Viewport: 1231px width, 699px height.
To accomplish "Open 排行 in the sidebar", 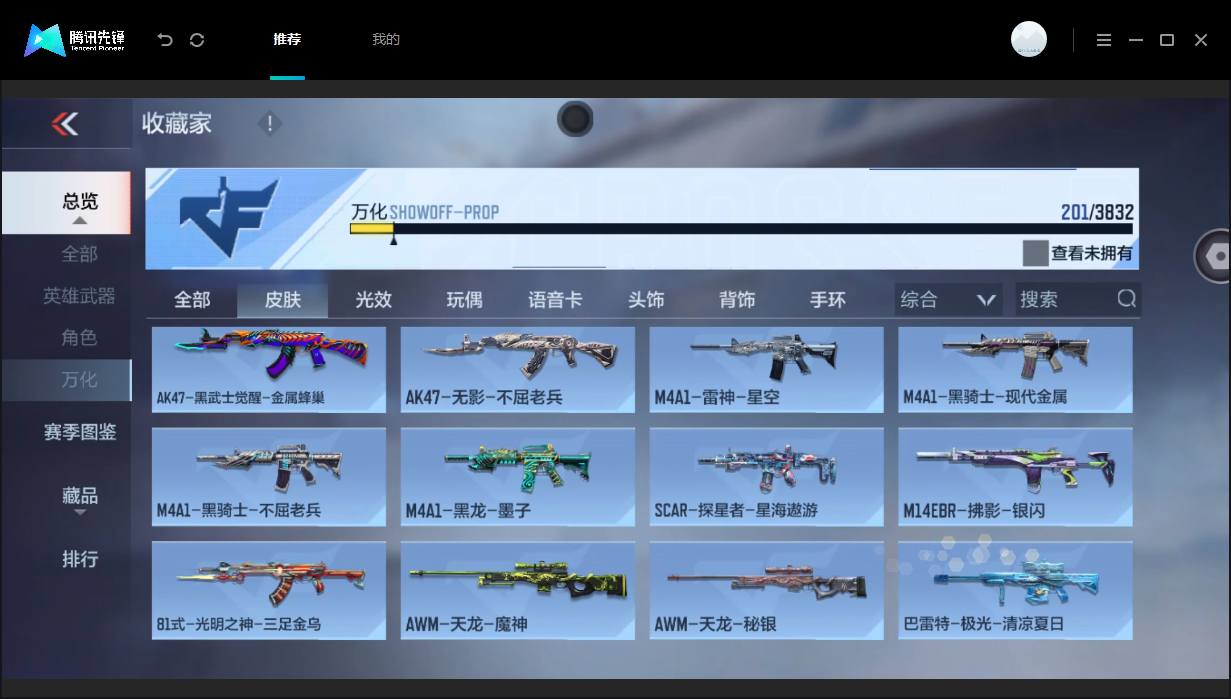I will tap(80, 559).
